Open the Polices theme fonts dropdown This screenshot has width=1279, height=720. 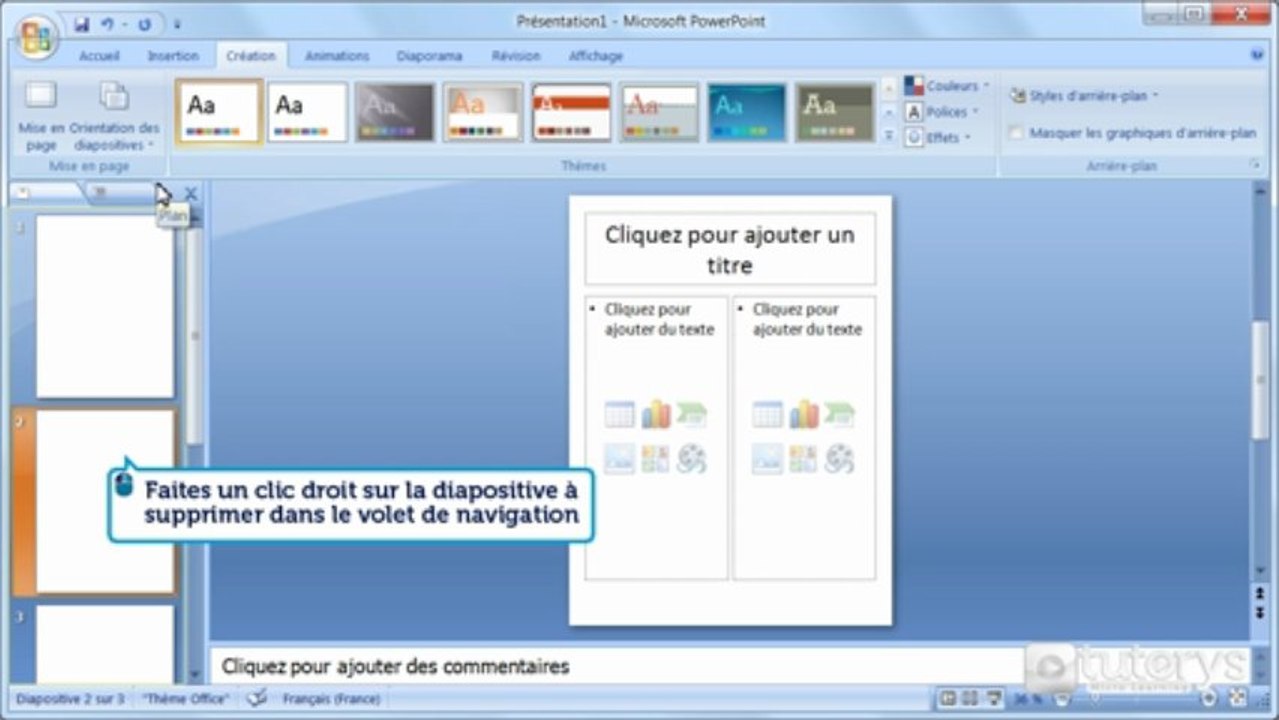click(x=942, y=112)
